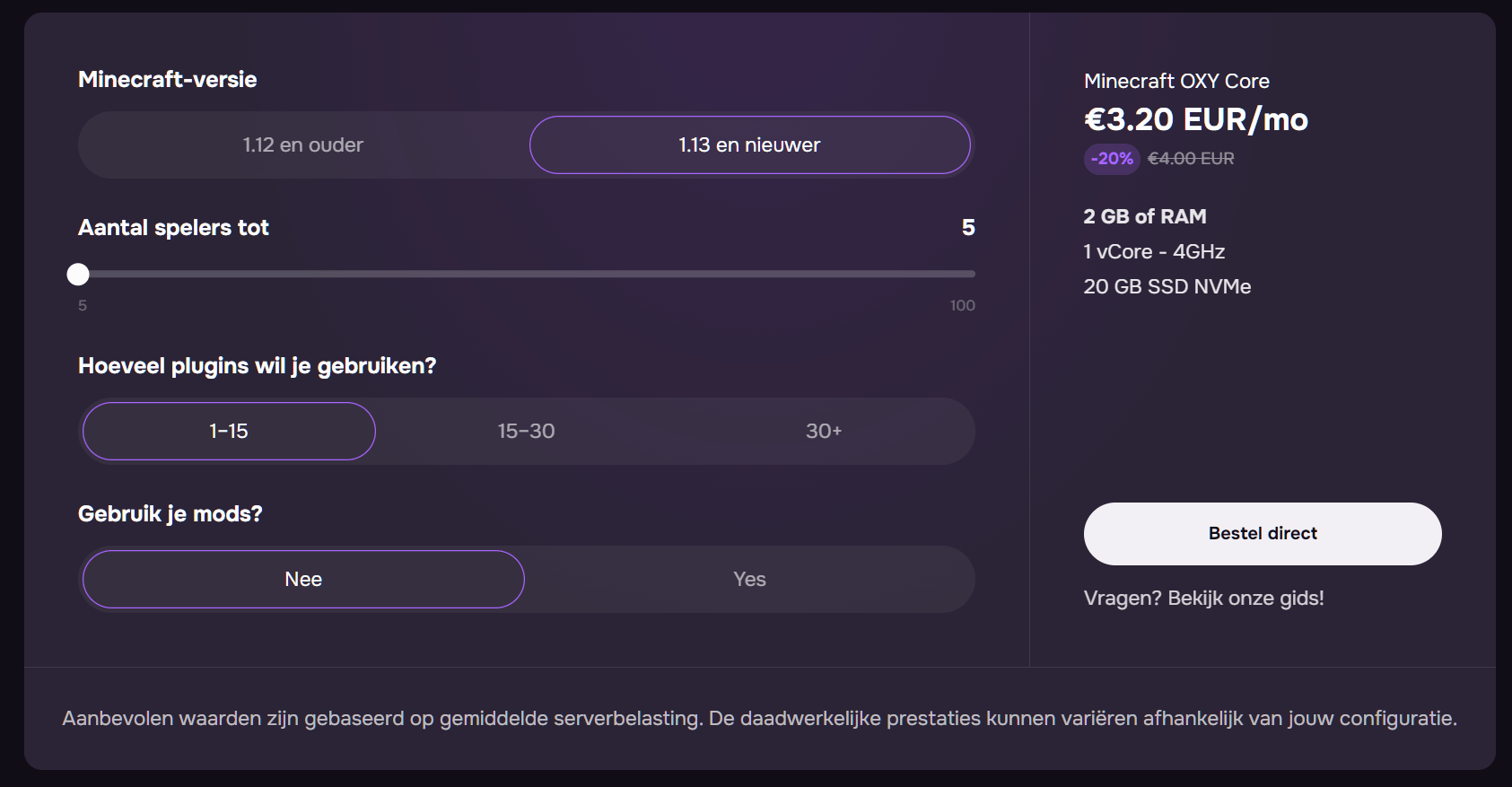The image size is (1512, 787).
Task: Choose "1-15" plugins option
Action: coord(228,431)
